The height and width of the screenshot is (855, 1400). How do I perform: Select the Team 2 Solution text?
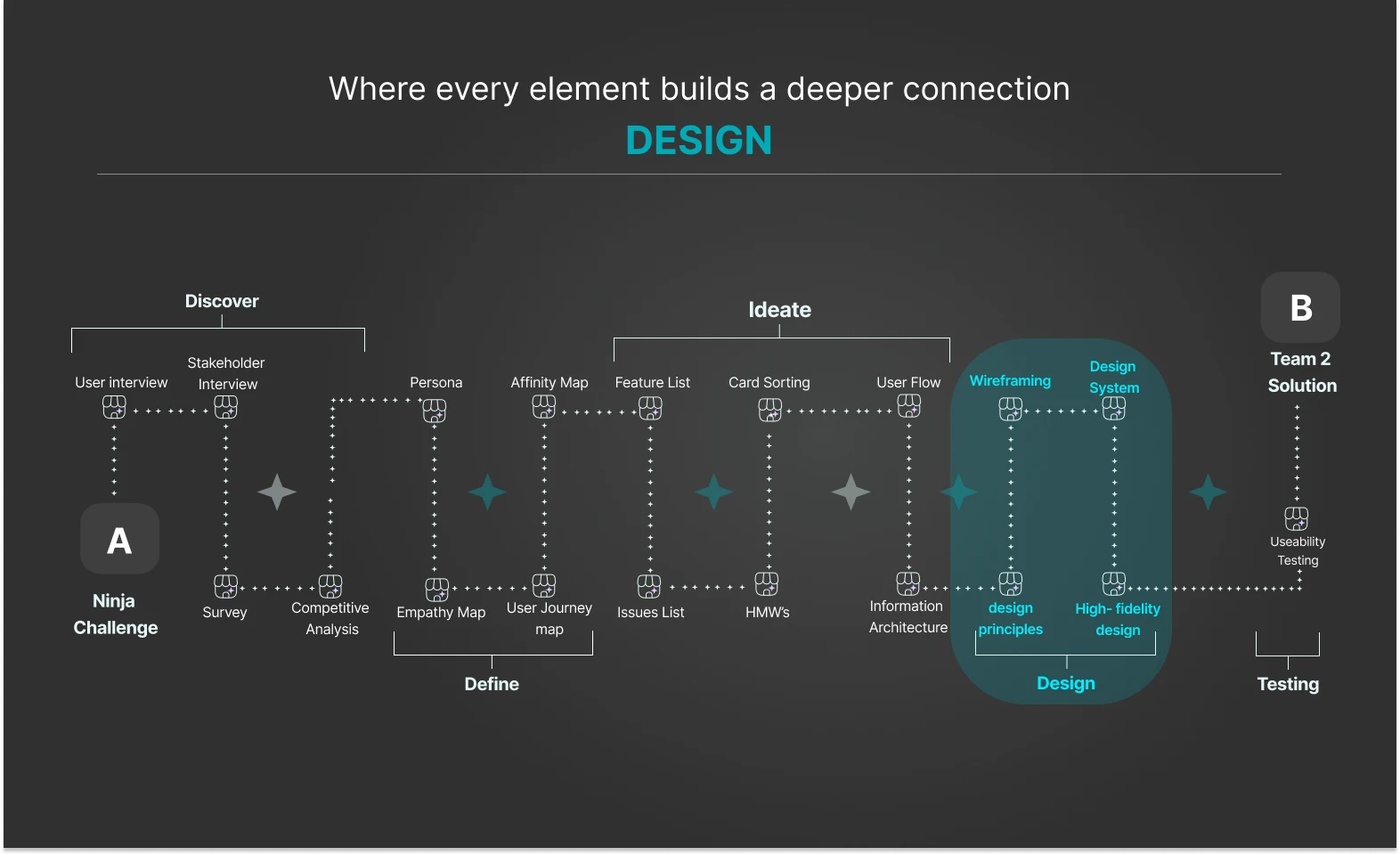tap(1302, 372)
